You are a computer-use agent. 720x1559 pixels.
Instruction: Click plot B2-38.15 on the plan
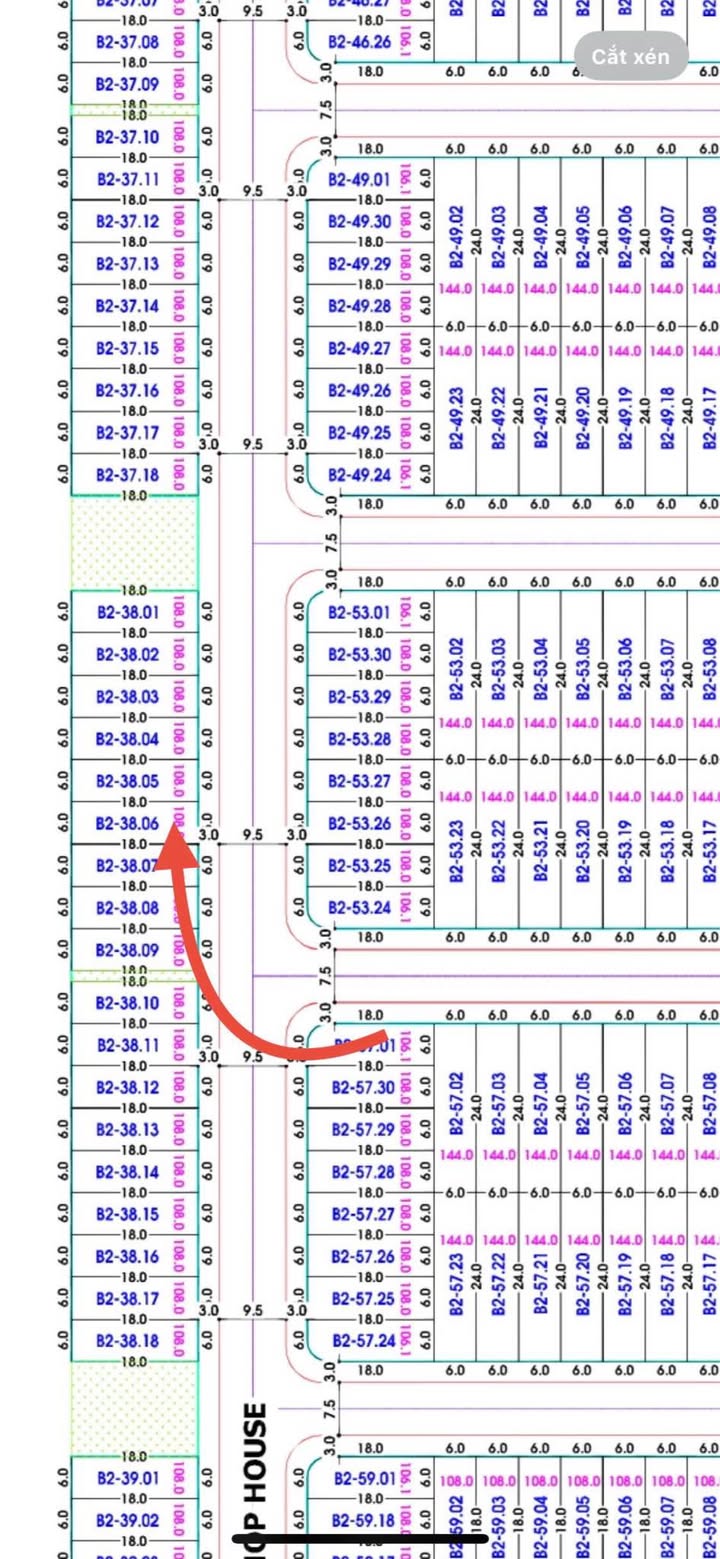tap(127, 1214)
